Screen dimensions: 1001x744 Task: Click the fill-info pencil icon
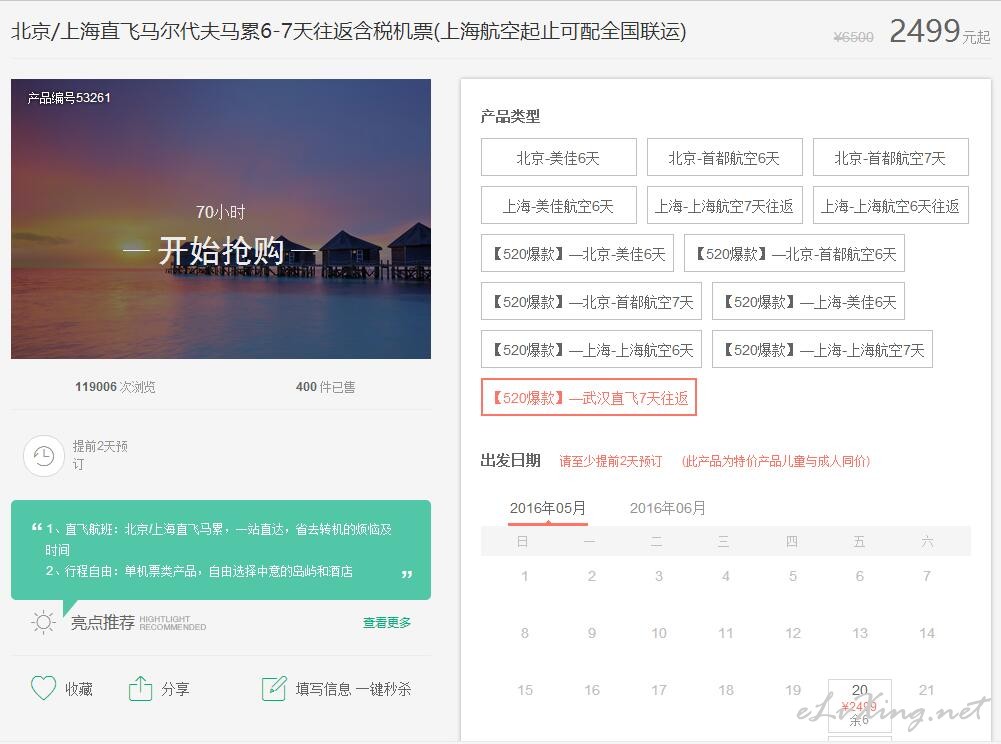[274, 688]
